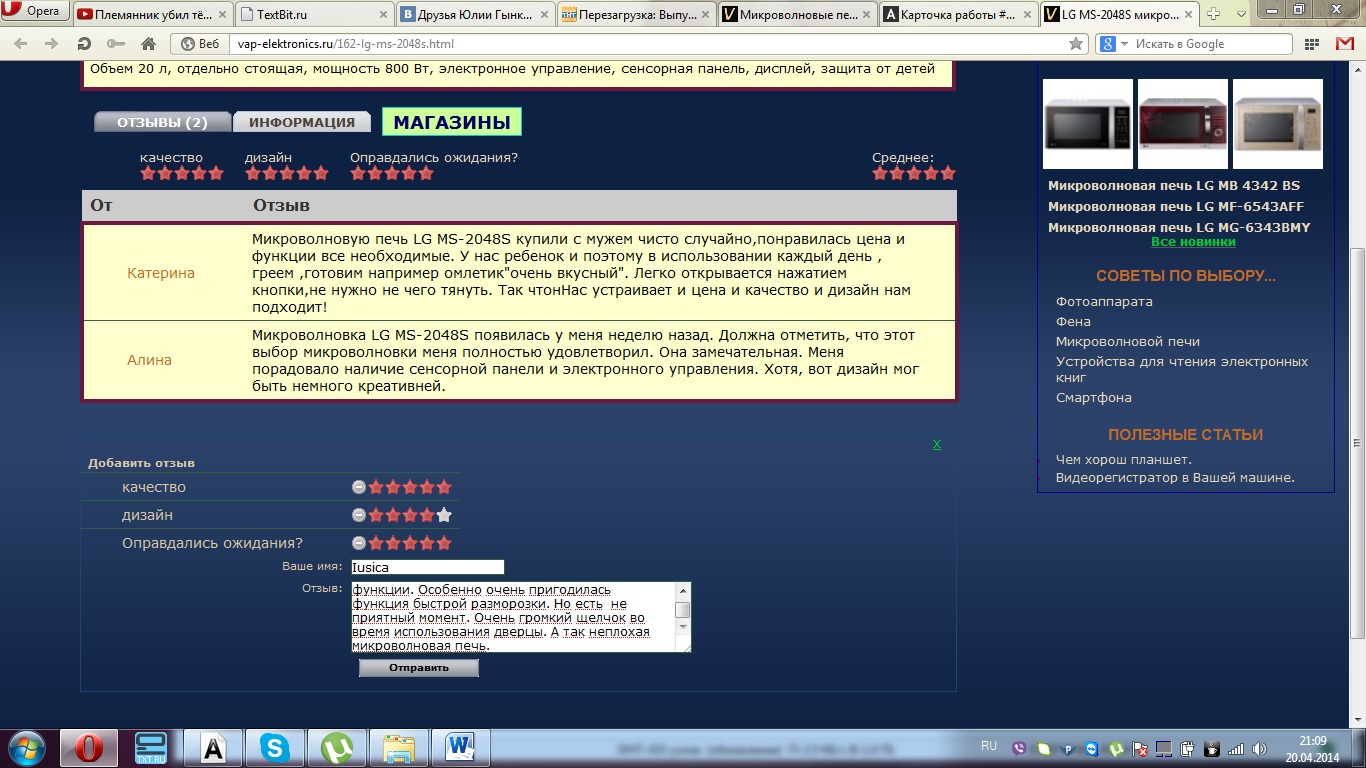
Task: Click reviewer name Алина
Action: 149,360
